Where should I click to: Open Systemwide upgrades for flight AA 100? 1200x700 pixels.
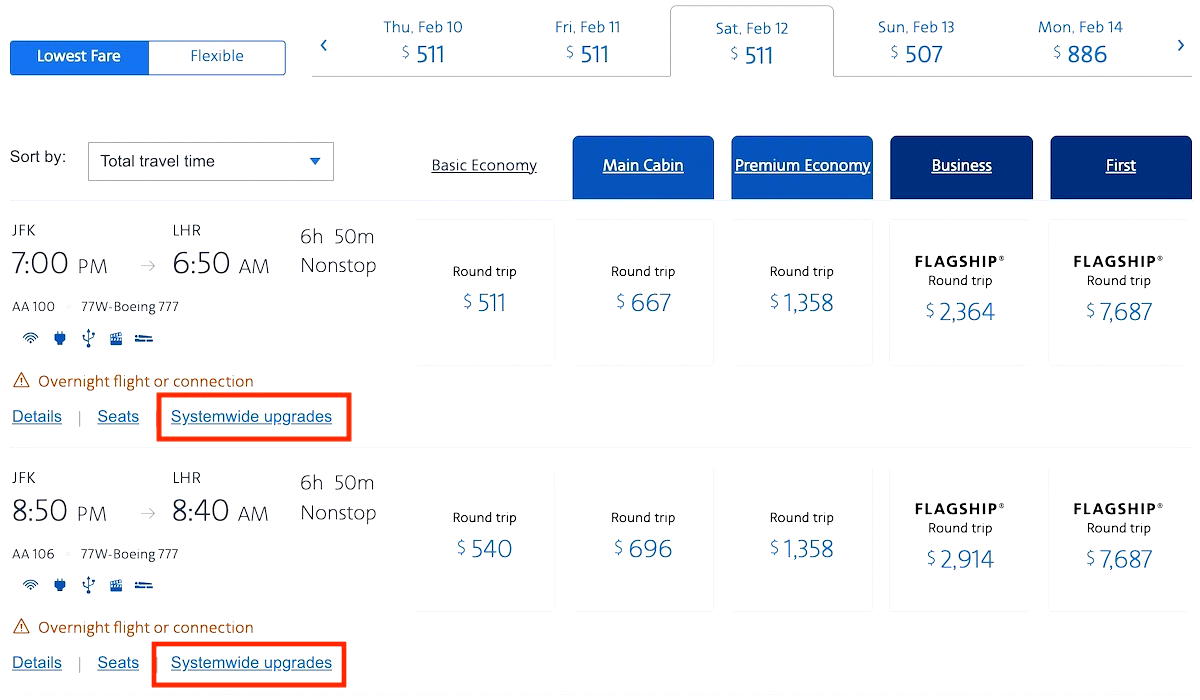(253, 416)
